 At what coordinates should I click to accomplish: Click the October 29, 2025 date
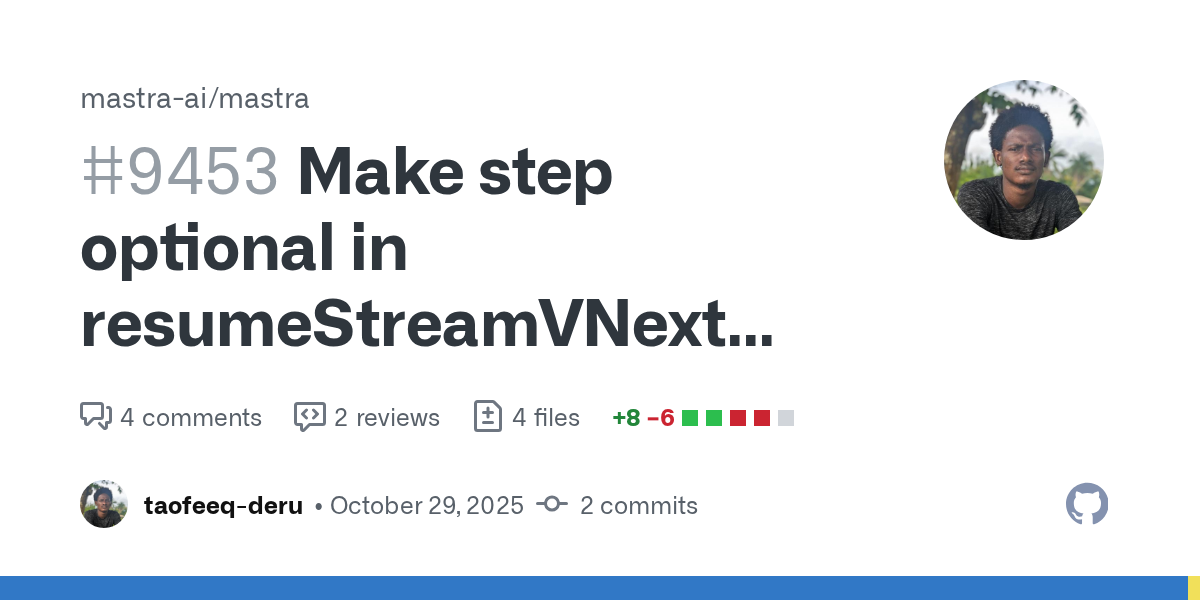pos(426,505)
